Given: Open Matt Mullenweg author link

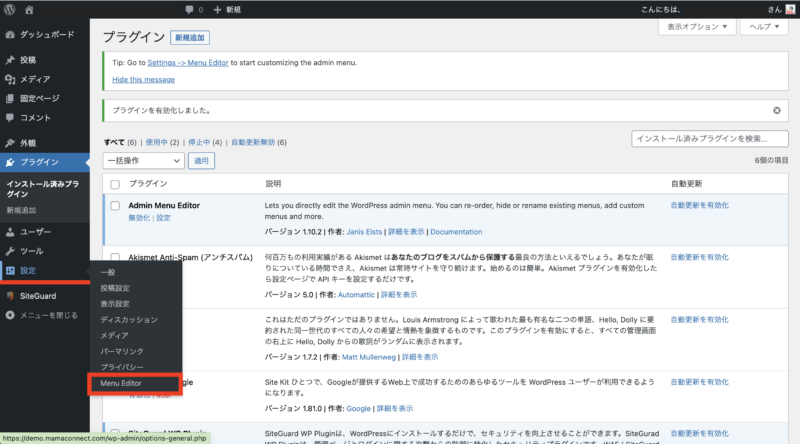Looking at the screenshot, I should coord(369,357).
